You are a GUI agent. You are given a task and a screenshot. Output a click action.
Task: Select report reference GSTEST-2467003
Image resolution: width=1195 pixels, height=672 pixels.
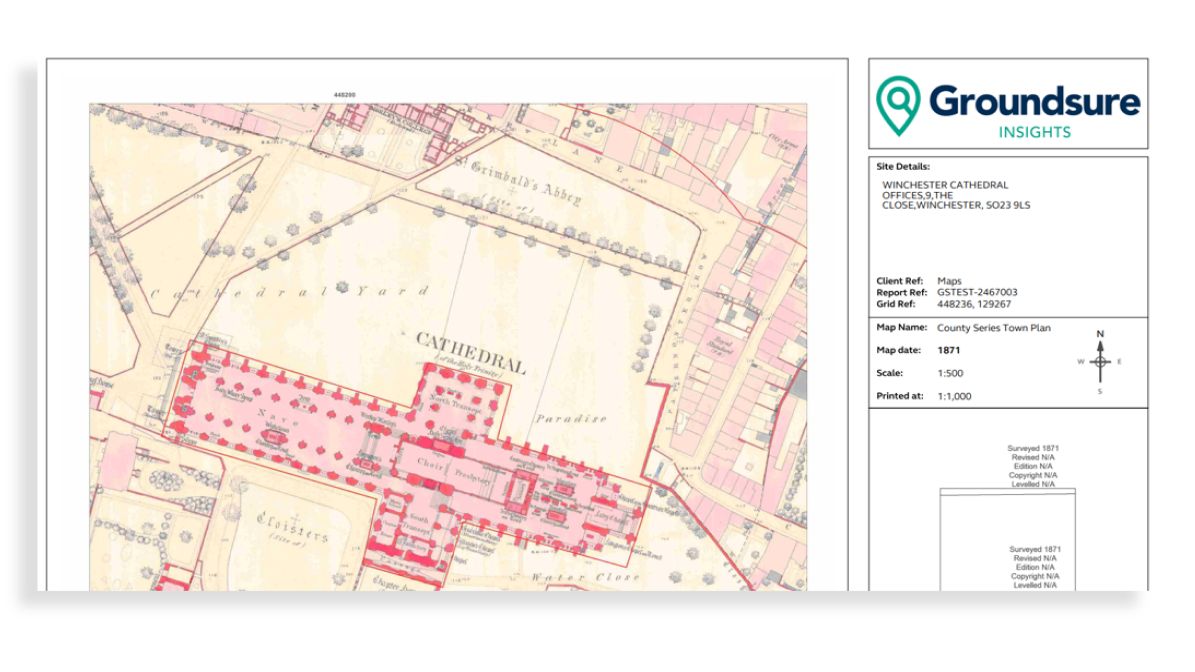point(977,292)
